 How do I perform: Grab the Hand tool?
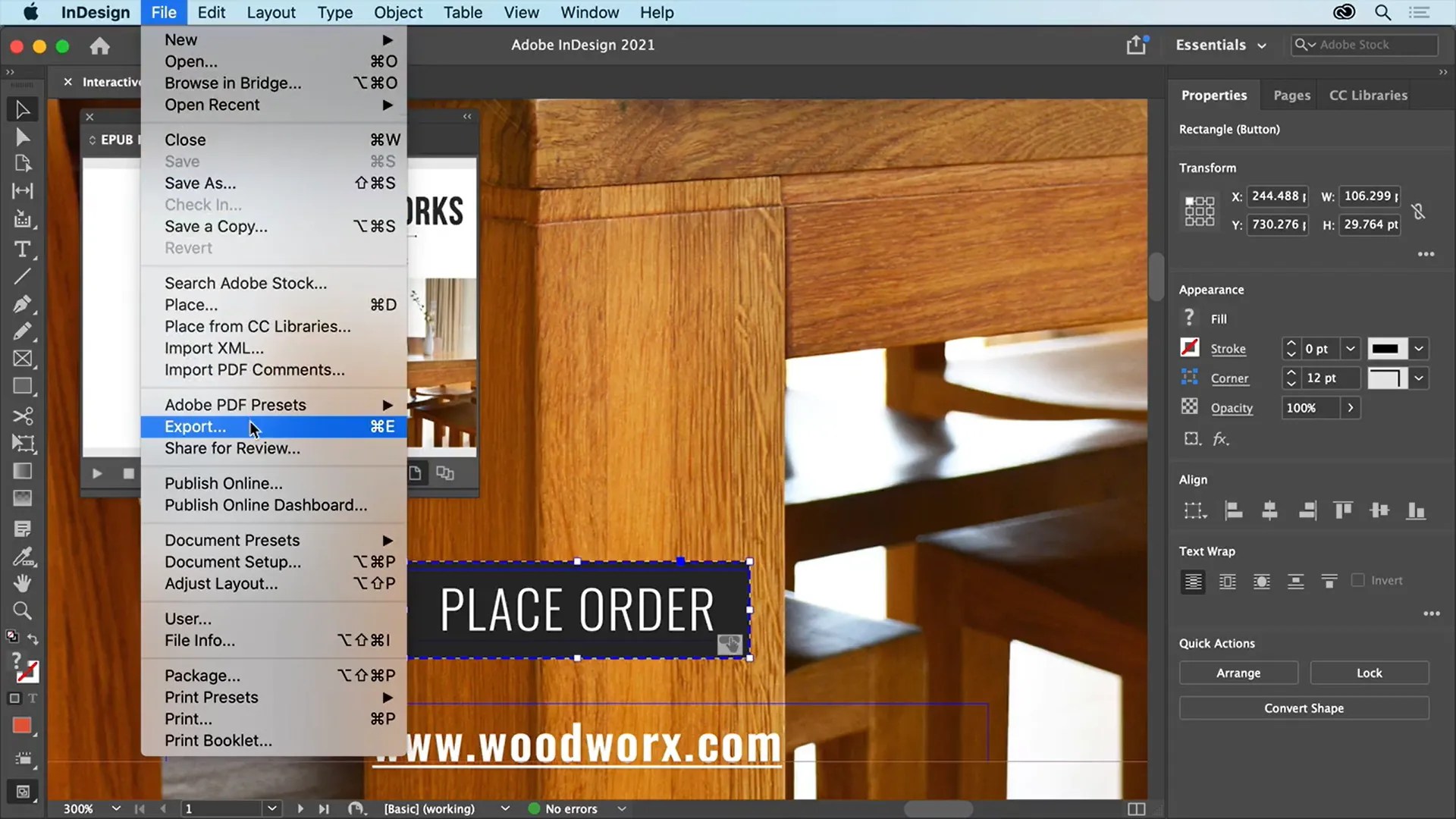[x=22, y=582]
